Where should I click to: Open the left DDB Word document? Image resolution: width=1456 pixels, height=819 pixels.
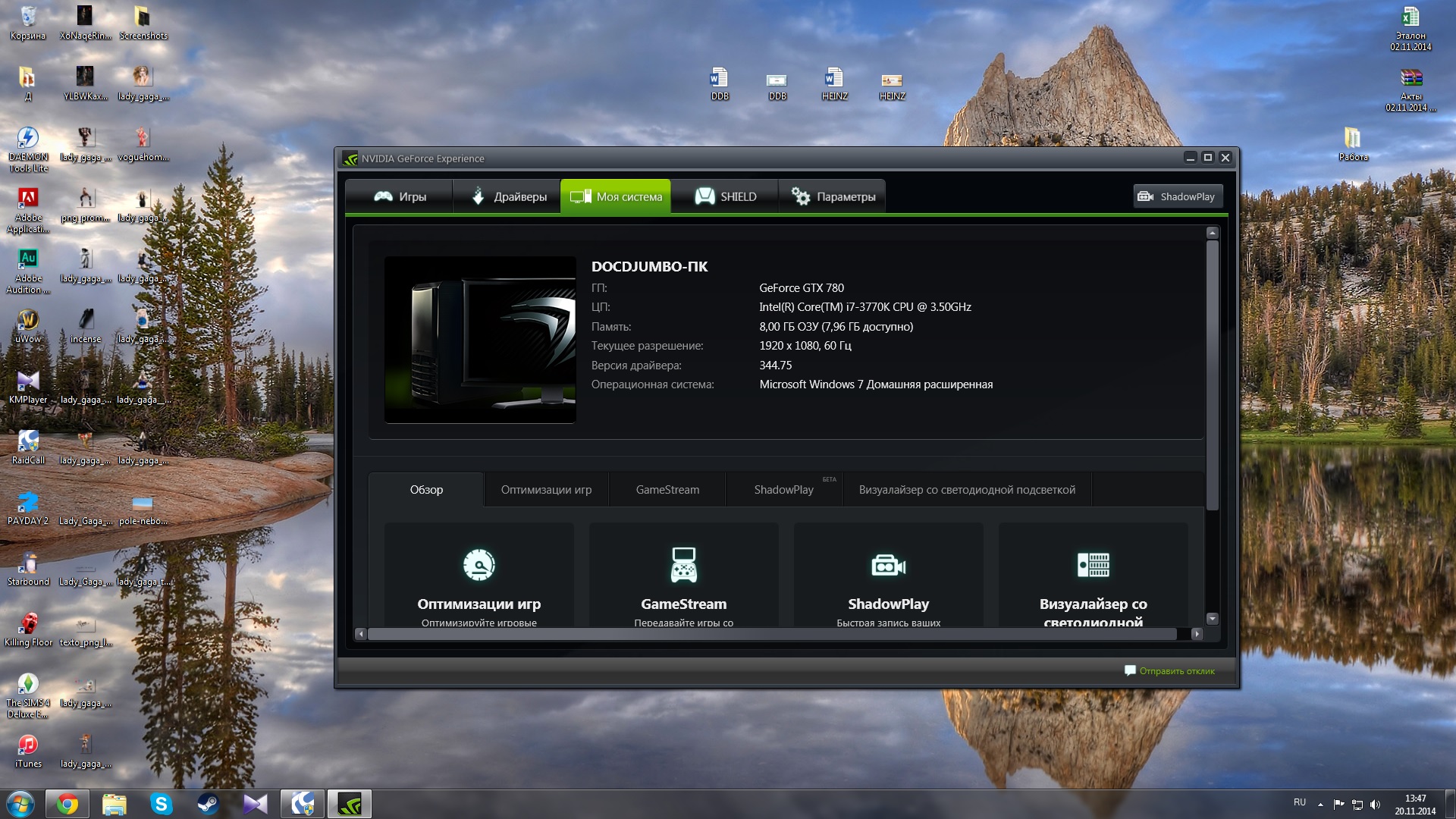[719, 83]
